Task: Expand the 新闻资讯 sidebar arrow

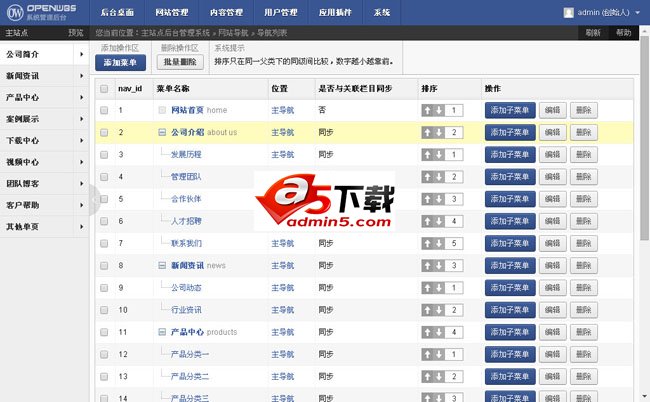Action: click(81, 76)
